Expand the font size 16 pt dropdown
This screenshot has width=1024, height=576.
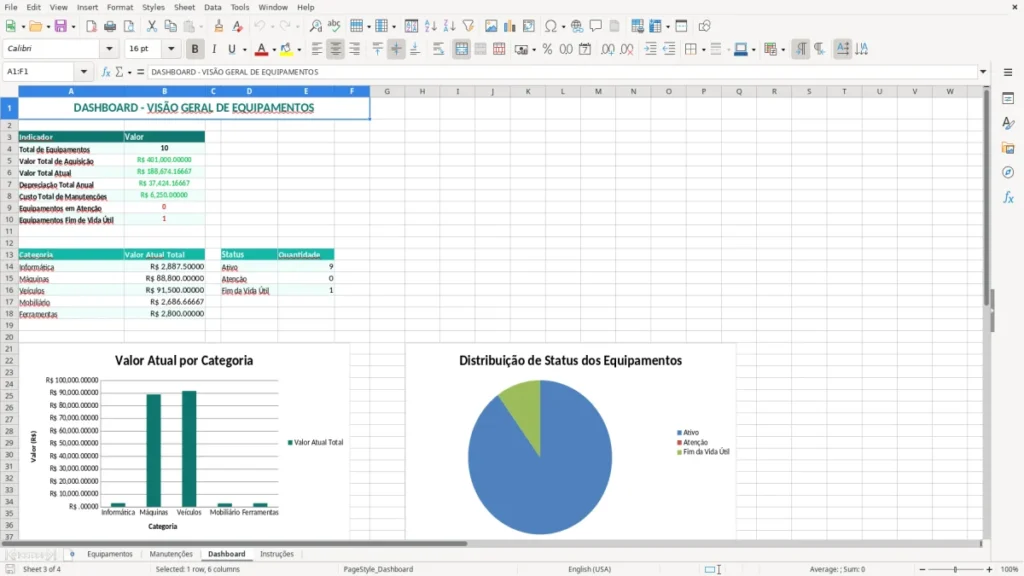pos(171,49)
